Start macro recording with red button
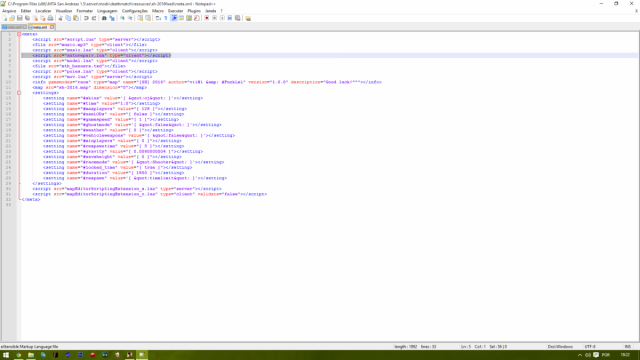Screen dimensions: 640x360 pyautogui.click(x=207, y=18)
